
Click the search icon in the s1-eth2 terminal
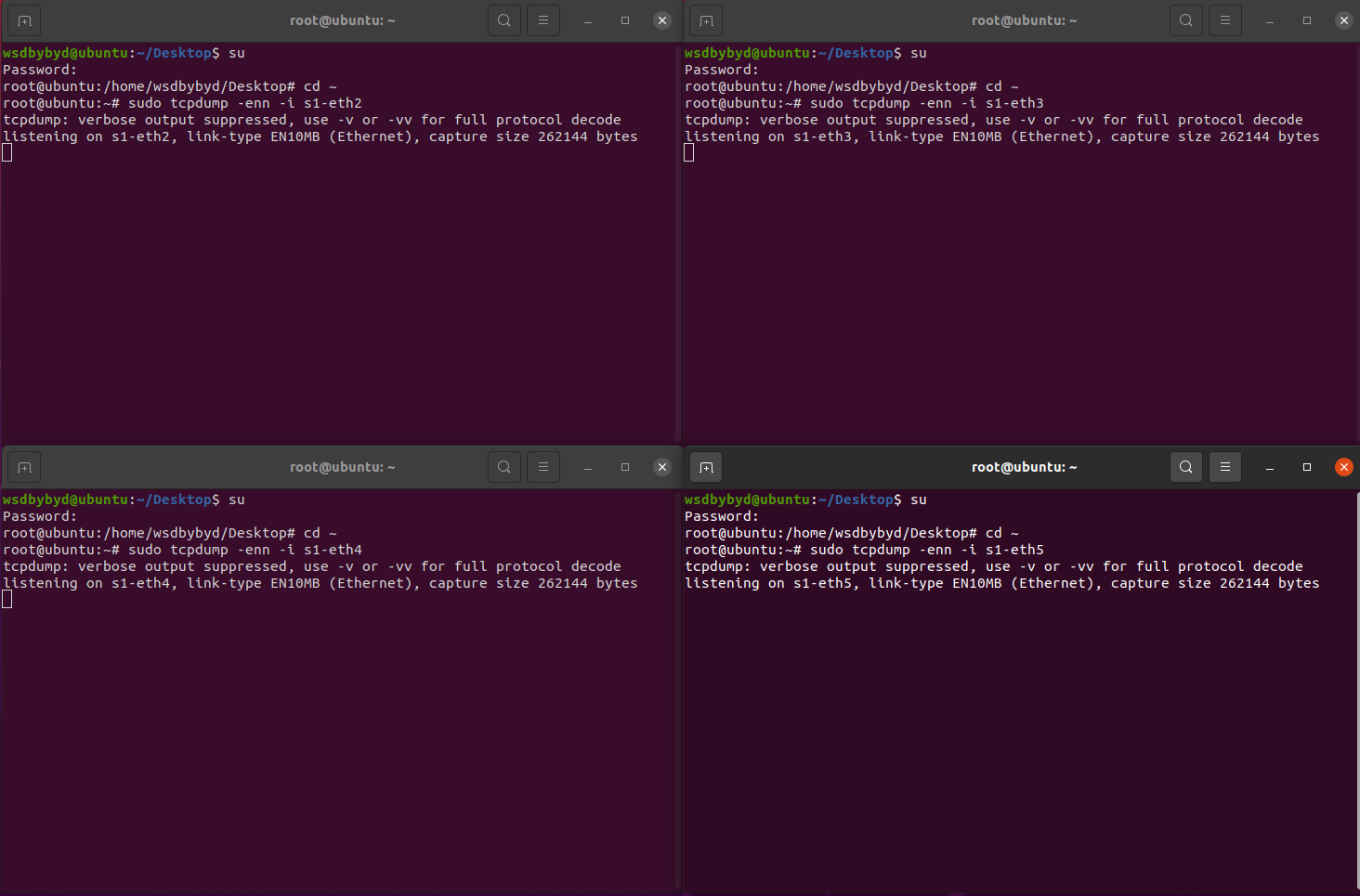tap(504, 20)
